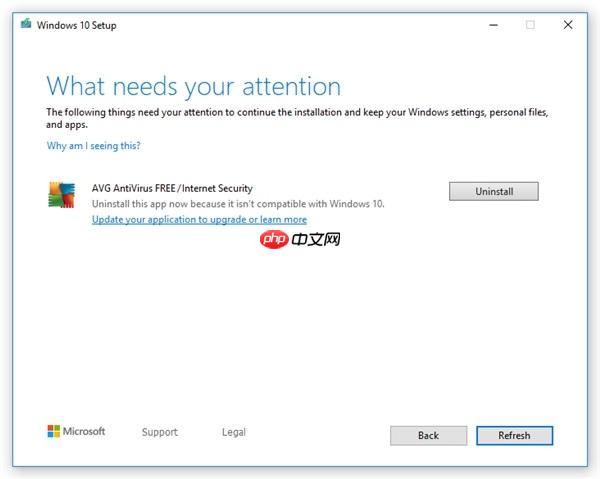
Task: Open the 'Why am I seeing this?' link
Action: pyautogui.click(x=94, y=146)
